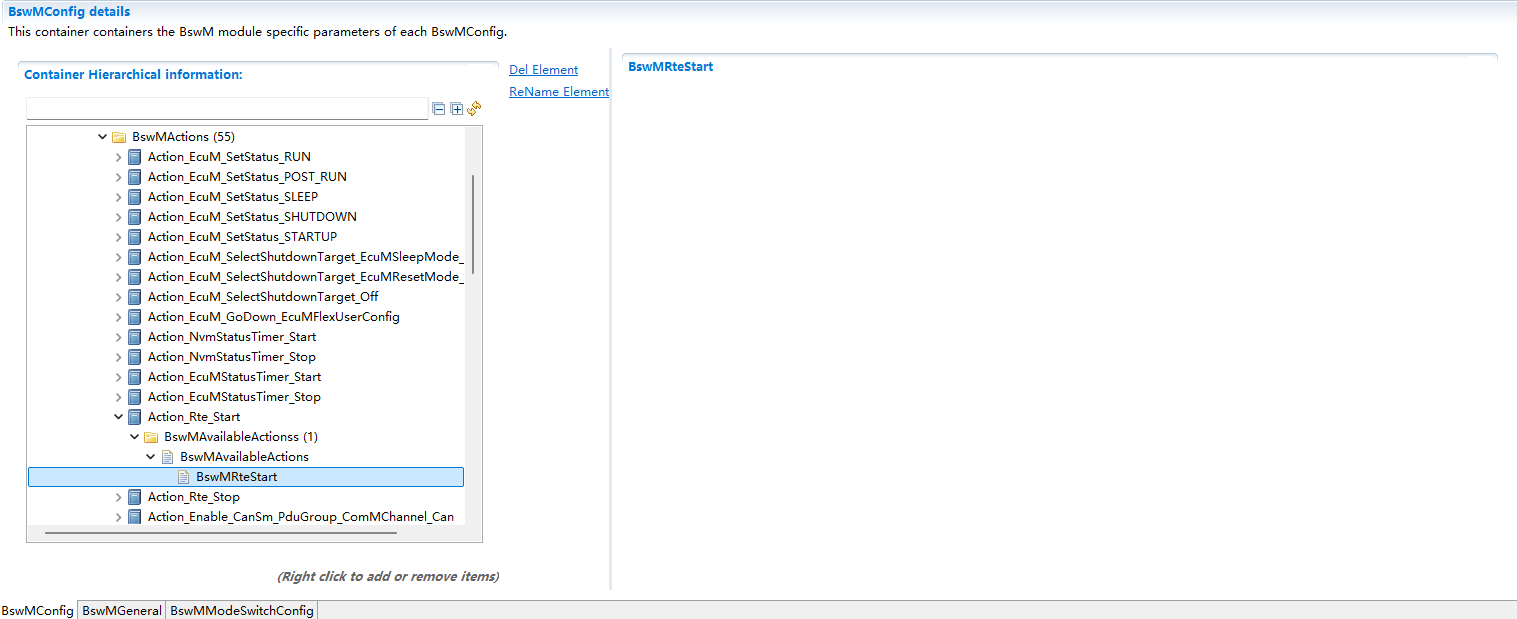Click the collapse all tree icon

(439, 109)
